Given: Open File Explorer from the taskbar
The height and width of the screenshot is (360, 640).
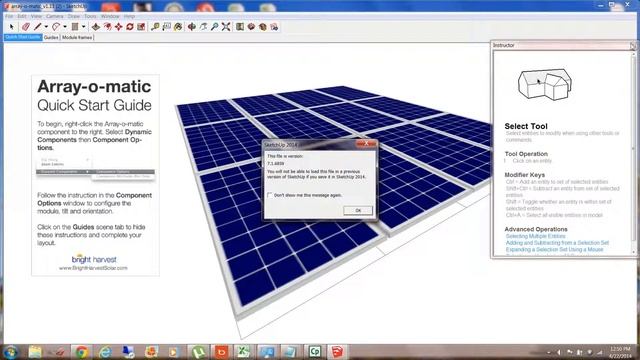Looking at the screenshot, I should 35,351.
